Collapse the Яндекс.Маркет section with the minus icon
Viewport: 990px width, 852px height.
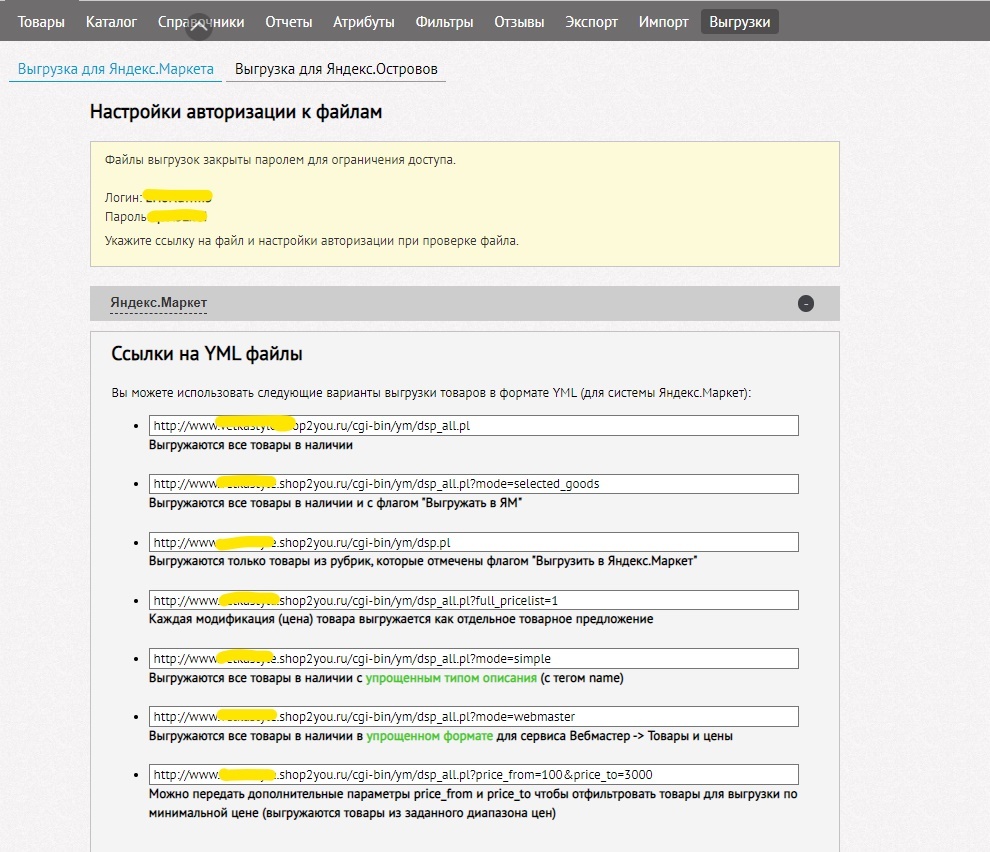click(x=806, y=304)
